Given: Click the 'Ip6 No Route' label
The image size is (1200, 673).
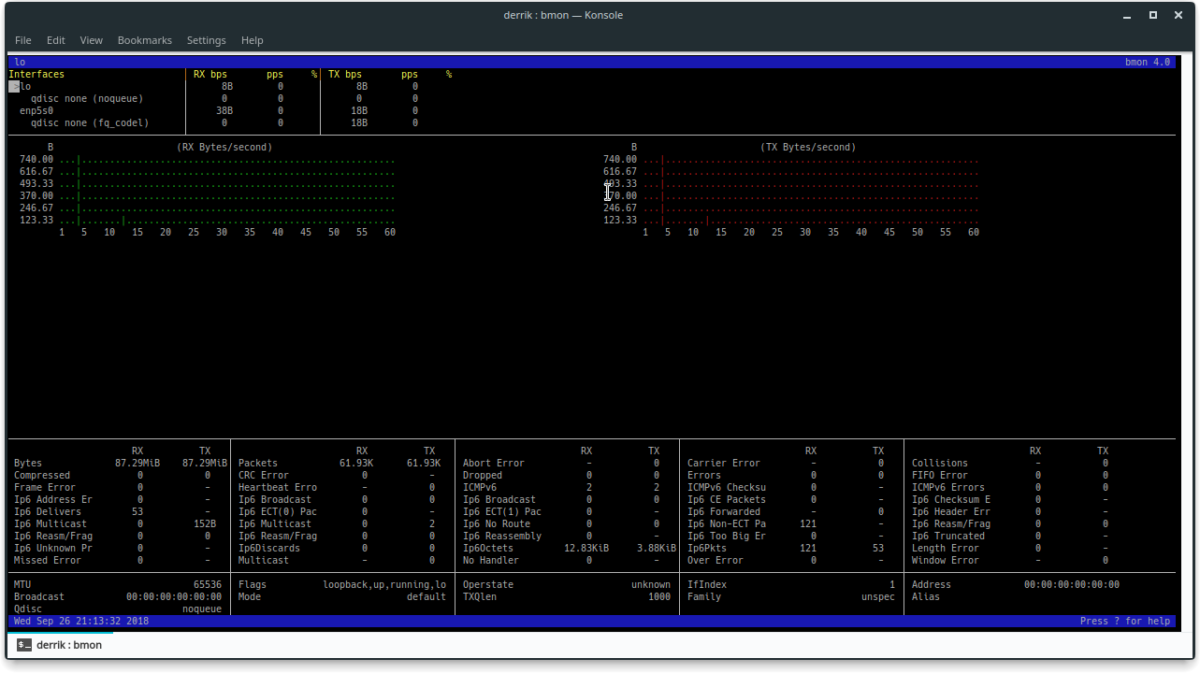Looking at the screenshot, I should tap(497, 524).
